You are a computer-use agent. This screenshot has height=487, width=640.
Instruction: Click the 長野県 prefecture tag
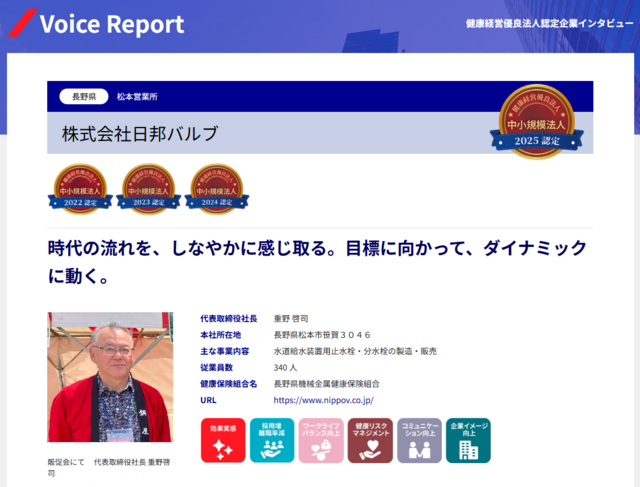pos(77,97)
